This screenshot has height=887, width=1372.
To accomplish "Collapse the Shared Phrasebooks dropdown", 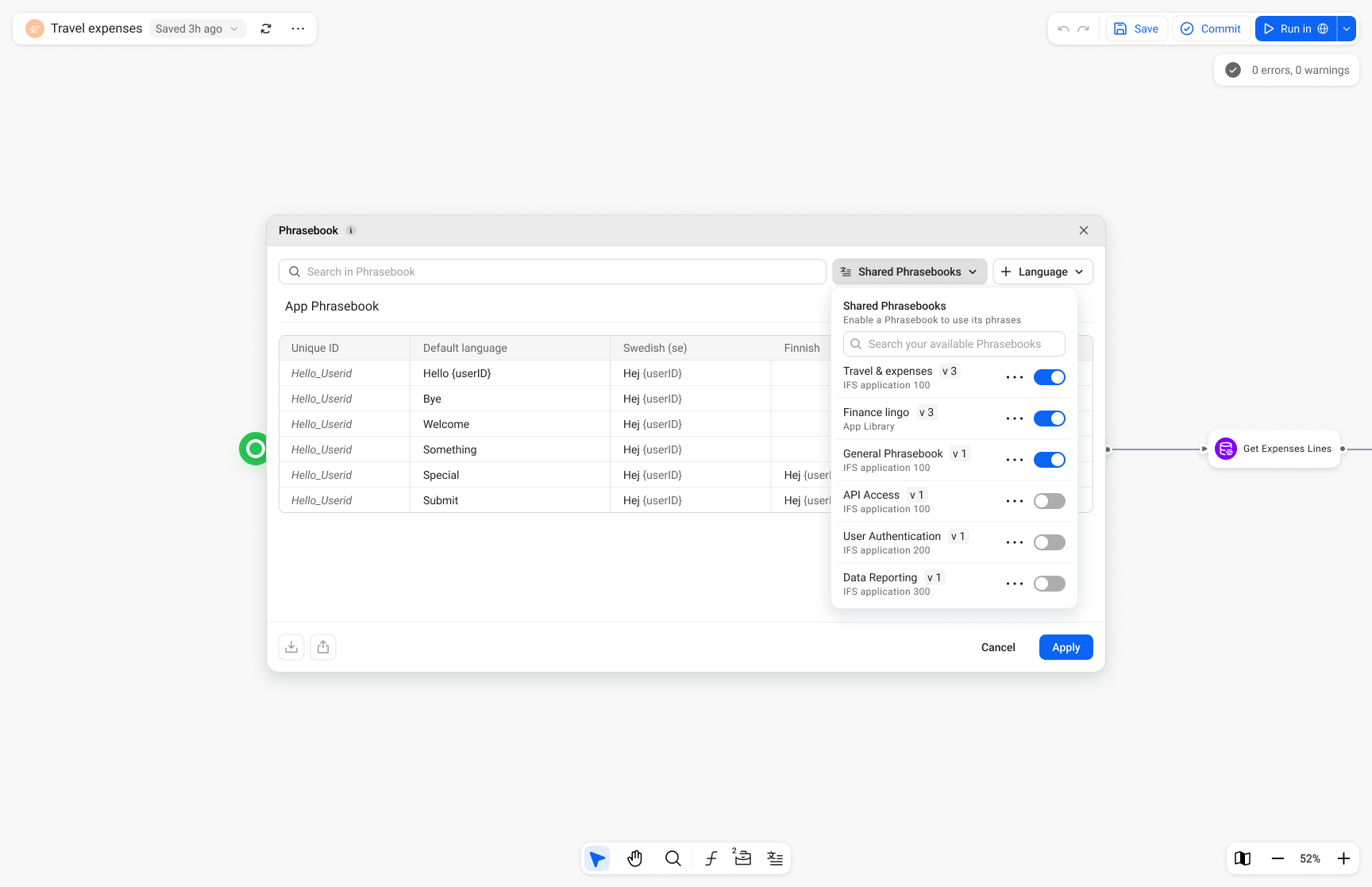I will point(909,272).
